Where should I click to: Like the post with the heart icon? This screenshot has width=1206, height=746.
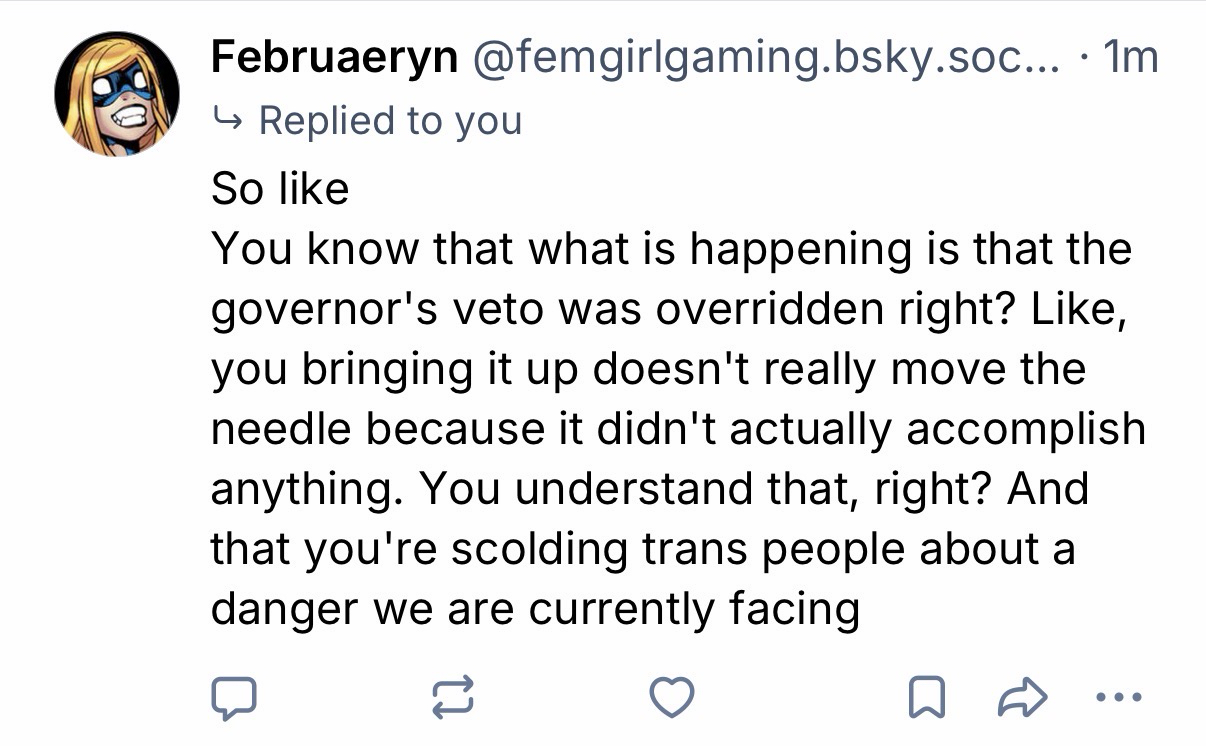click(669, 696)
